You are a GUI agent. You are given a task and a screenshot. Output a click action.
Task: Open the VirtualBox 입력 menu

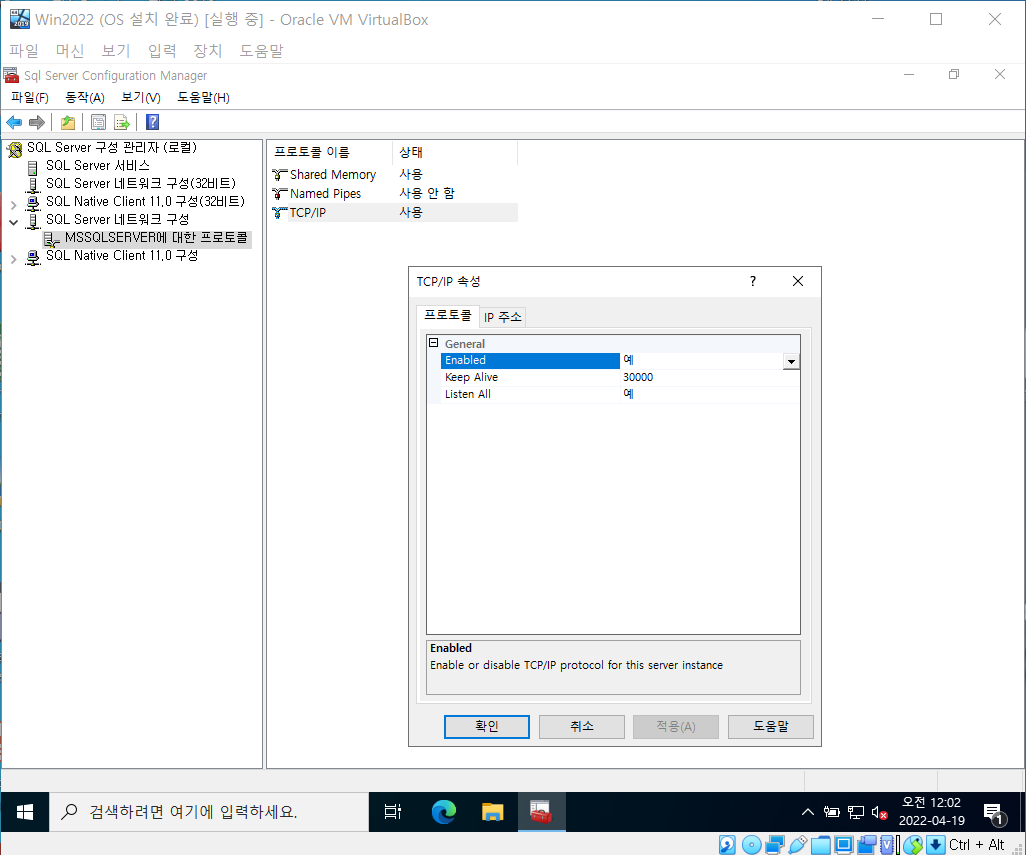pos(162,50)
